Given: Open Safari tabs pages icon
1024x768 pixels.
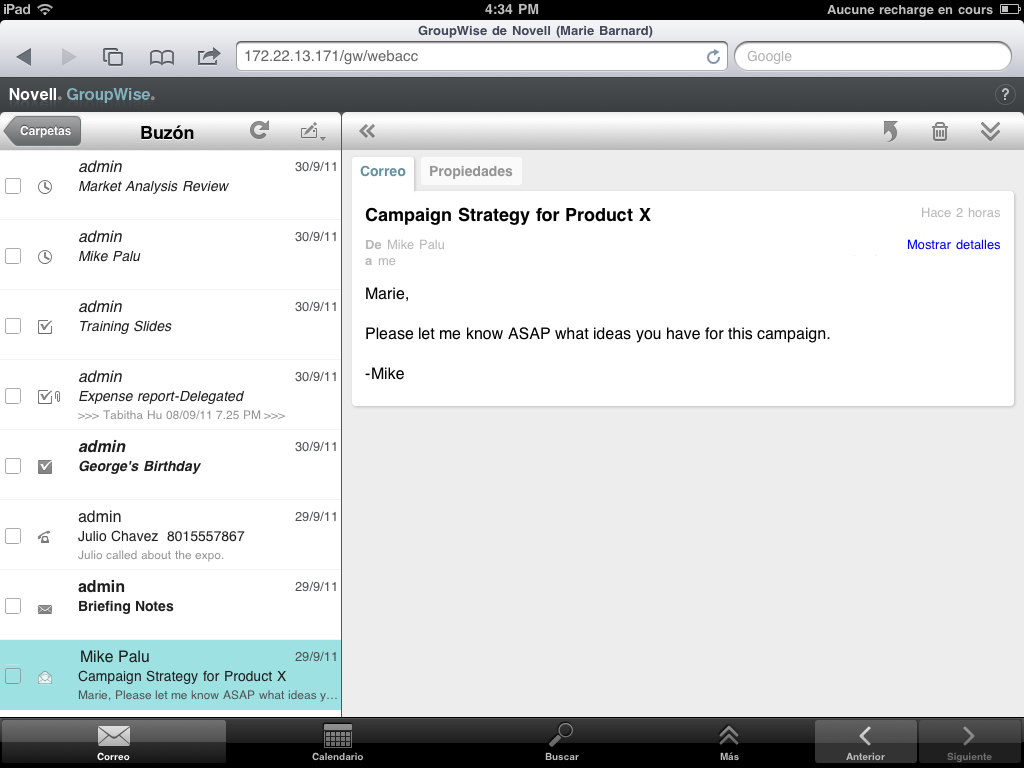Looking at the screenshot, I should [113, 57].
